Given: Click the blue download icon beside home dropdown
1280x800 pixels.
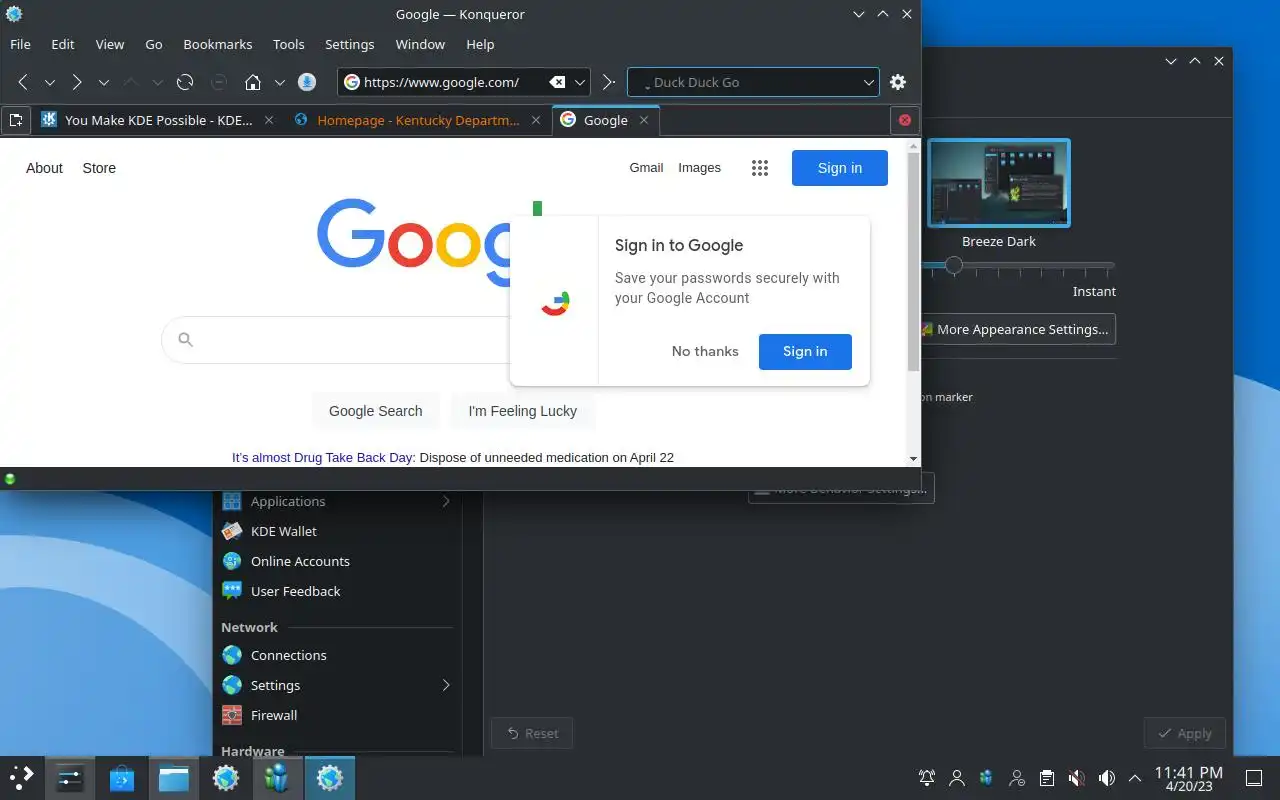Looking at the screenshot, I should (308, 82).
